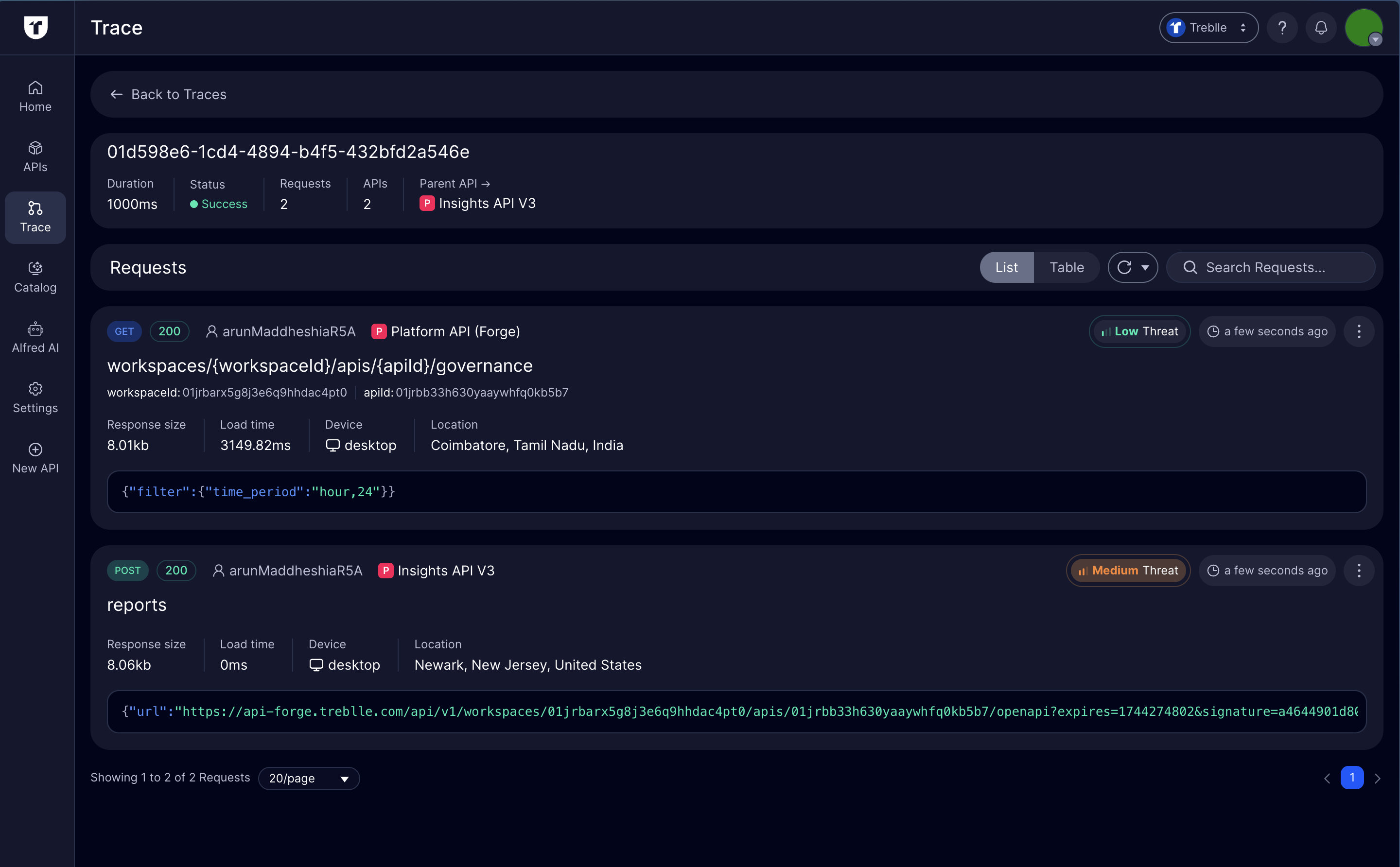Click the Parent API arrow link

(x=454, y=184)
